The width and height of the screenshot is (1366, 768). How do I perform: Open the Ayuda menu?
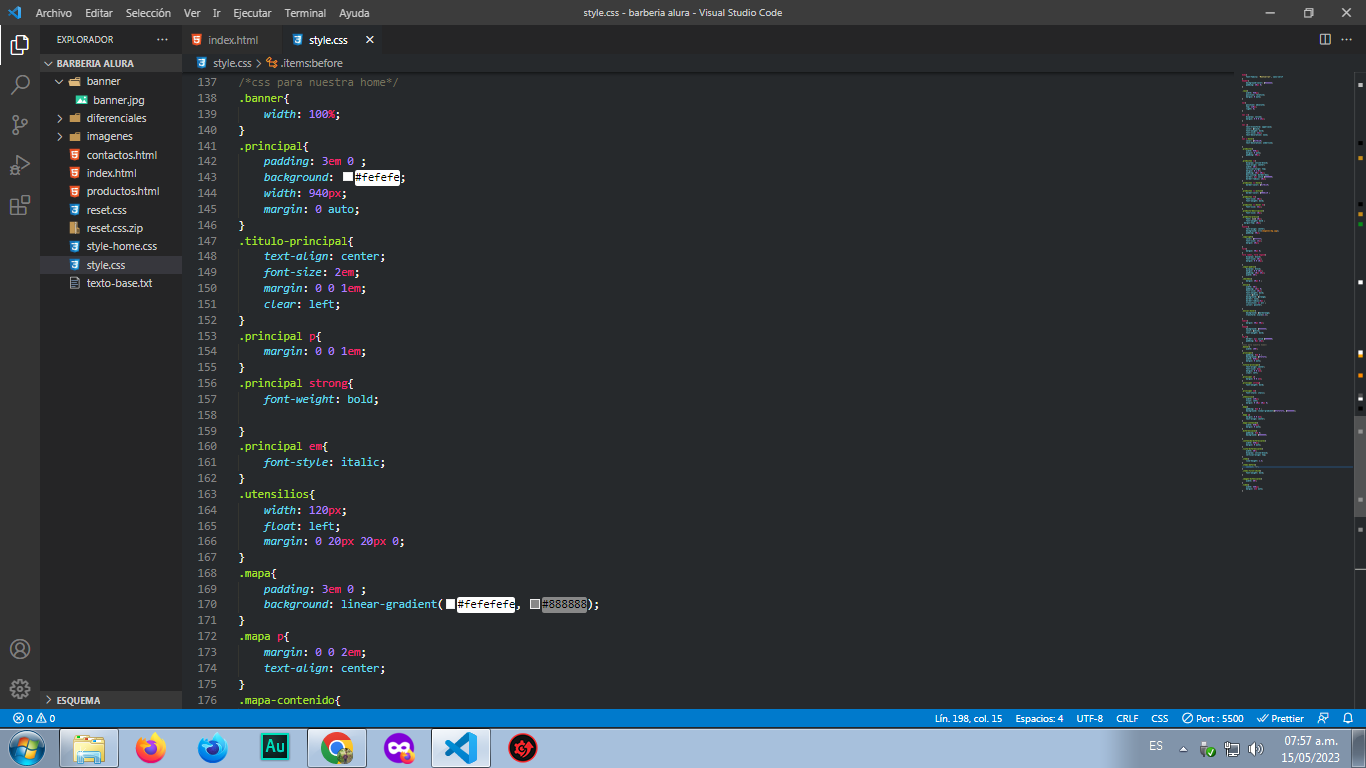pos(354,13)
